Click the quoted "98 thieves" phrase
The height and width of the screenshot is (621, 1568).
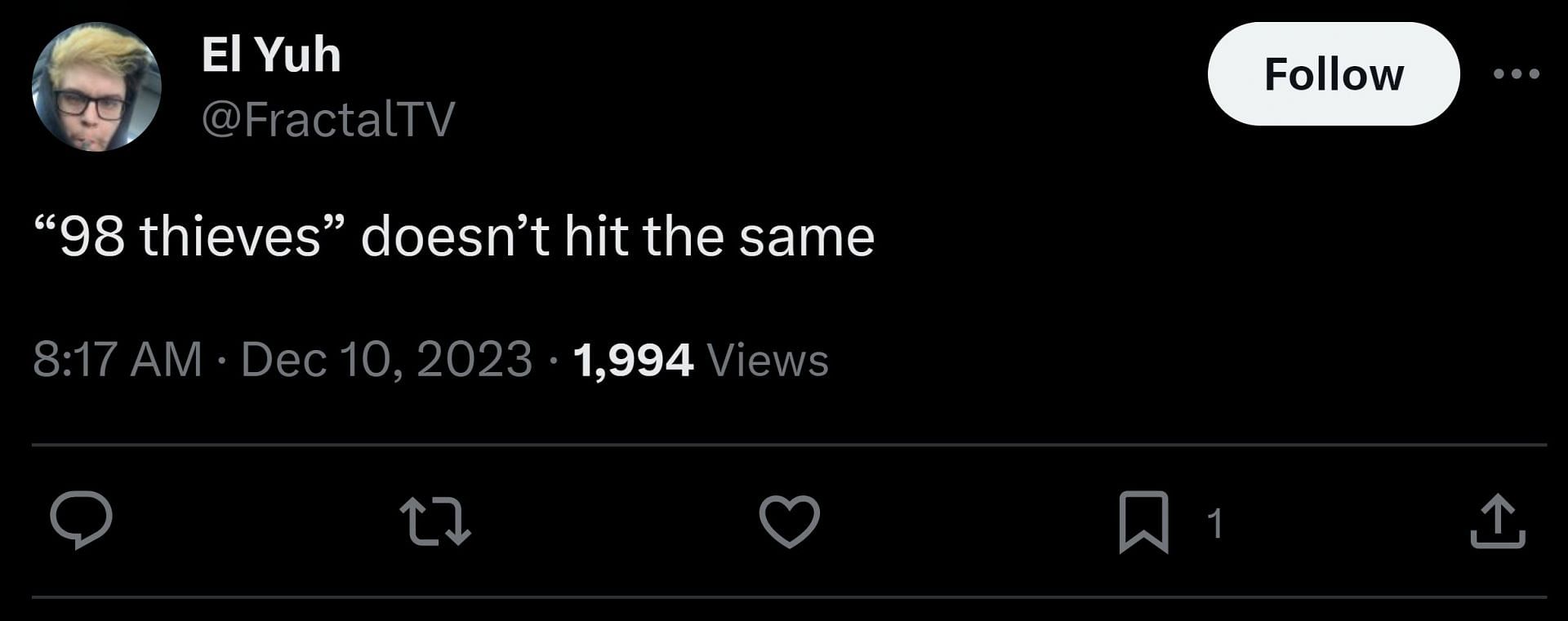pyautogui.click(x=191, y=237)
